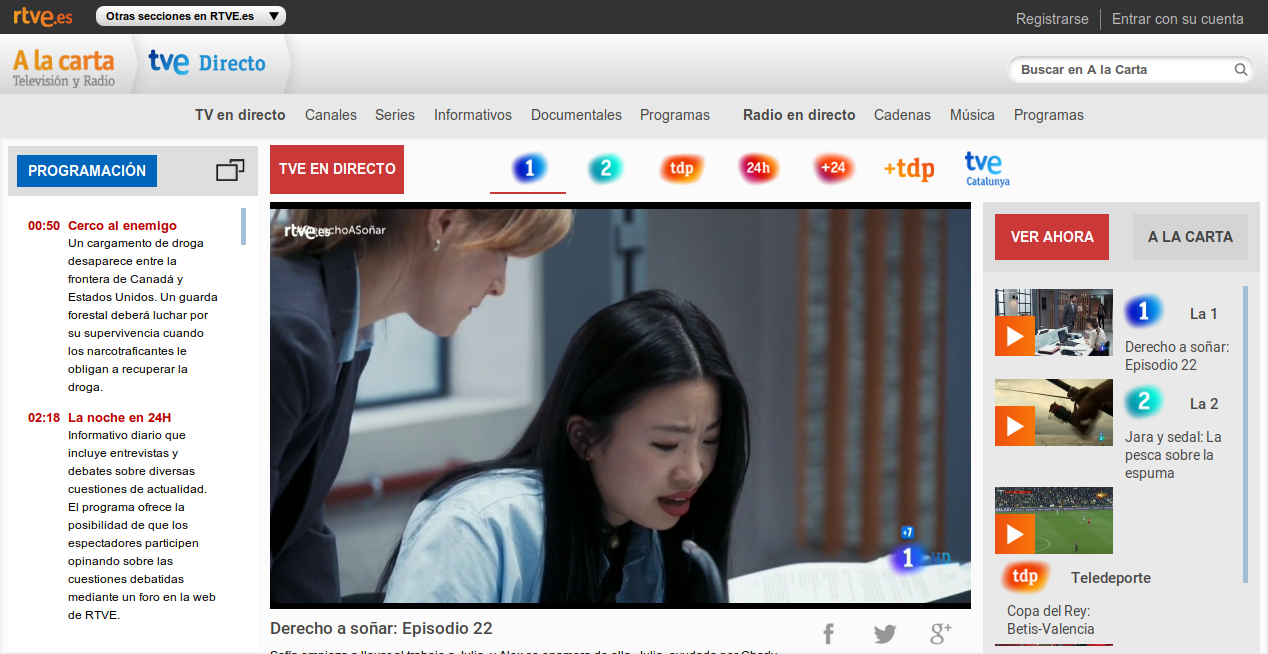
Task: Click the Programación button
Action: 87,171
